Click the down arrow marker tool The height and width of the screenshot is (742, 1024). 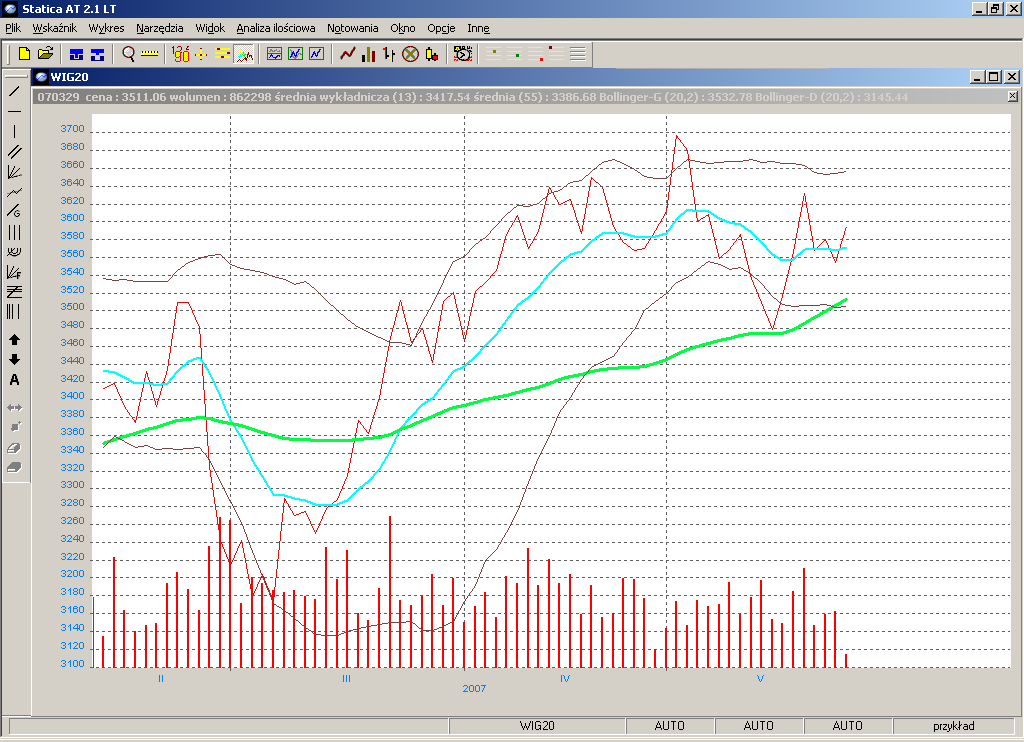(x=14, y=360)
